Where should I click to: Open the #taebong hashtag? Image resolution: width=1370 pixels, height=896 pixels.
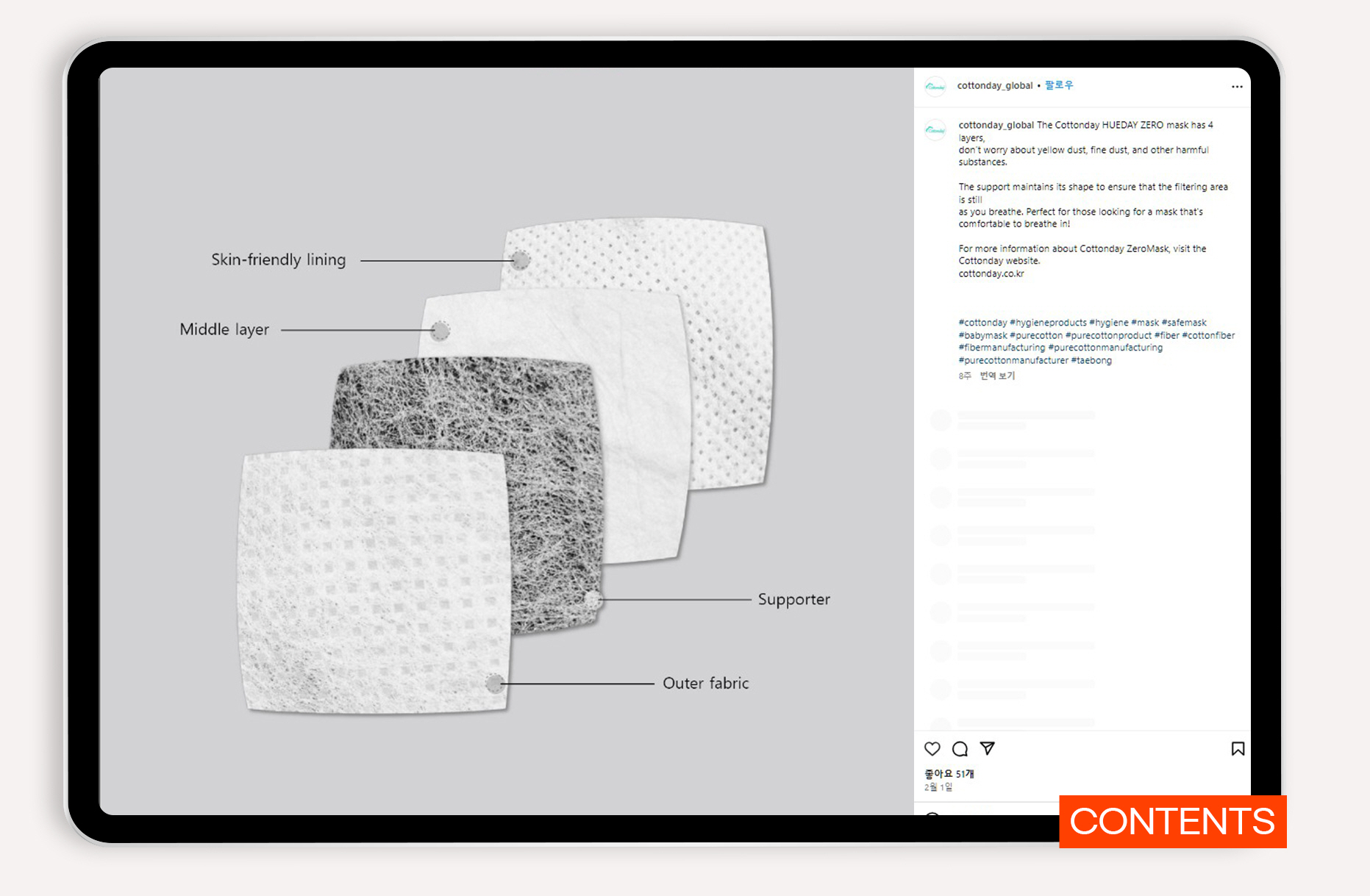1091,360
